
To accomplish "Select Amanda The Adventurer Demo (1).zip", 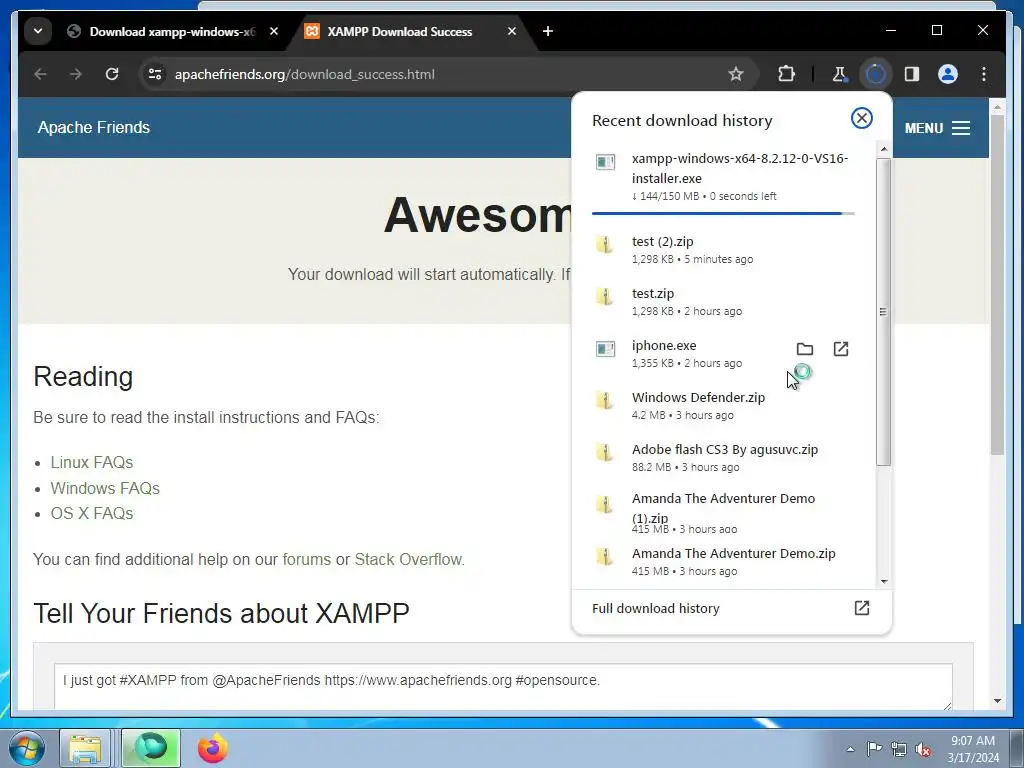I will point(723,511).
